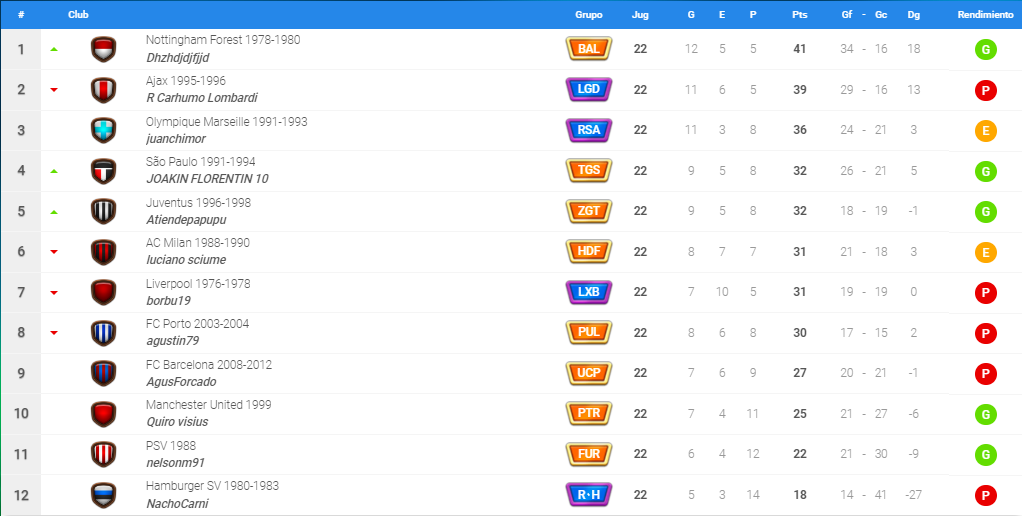The image size is (1022, 516).
Task: Sort by the Rendimiento column header
Action: point(986,14)
